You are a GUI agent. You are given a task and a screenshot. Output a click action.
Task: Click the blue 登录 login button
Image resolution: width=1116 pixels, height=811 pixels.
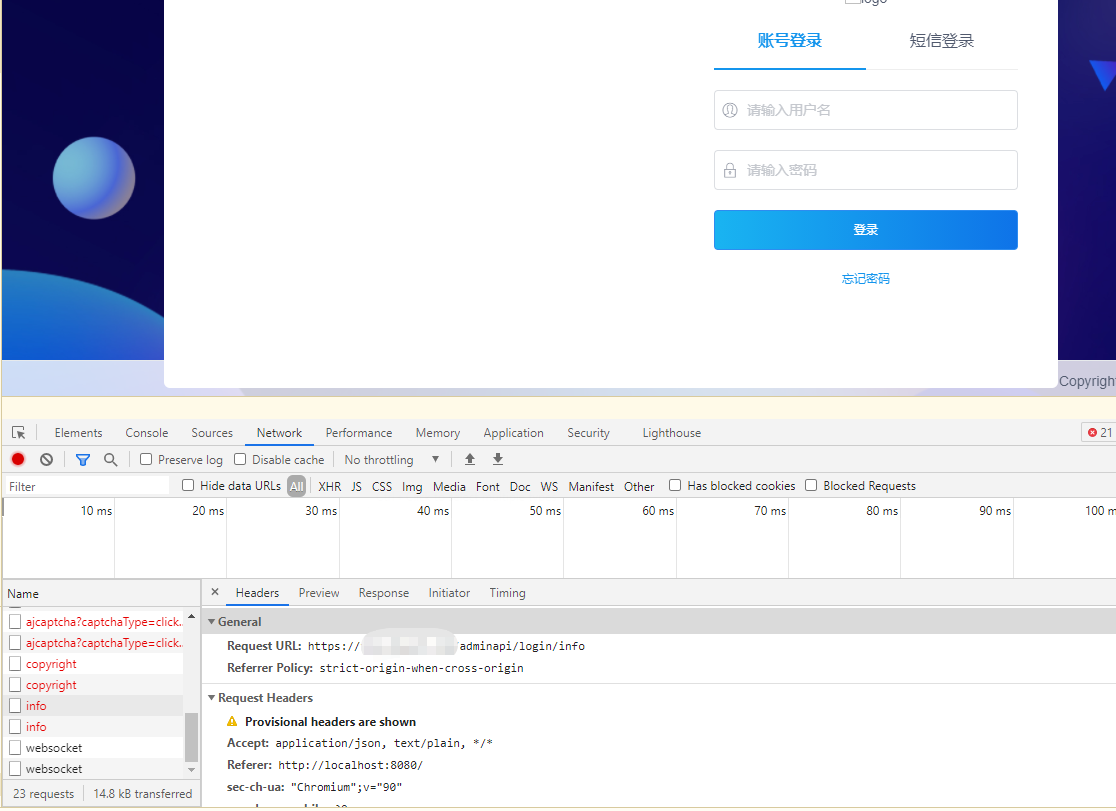pos(865,230)
